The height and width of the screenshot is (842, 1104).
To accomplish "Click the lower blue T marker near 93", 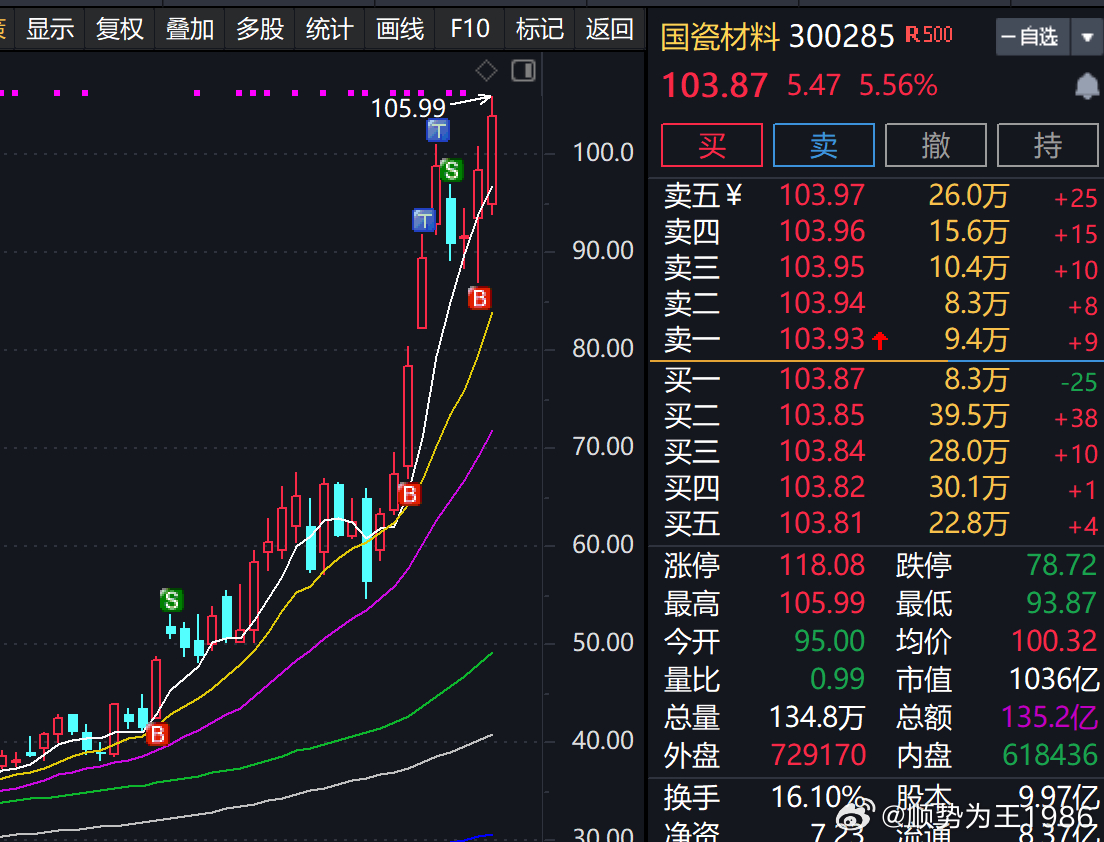I will [x=424, y=220].
